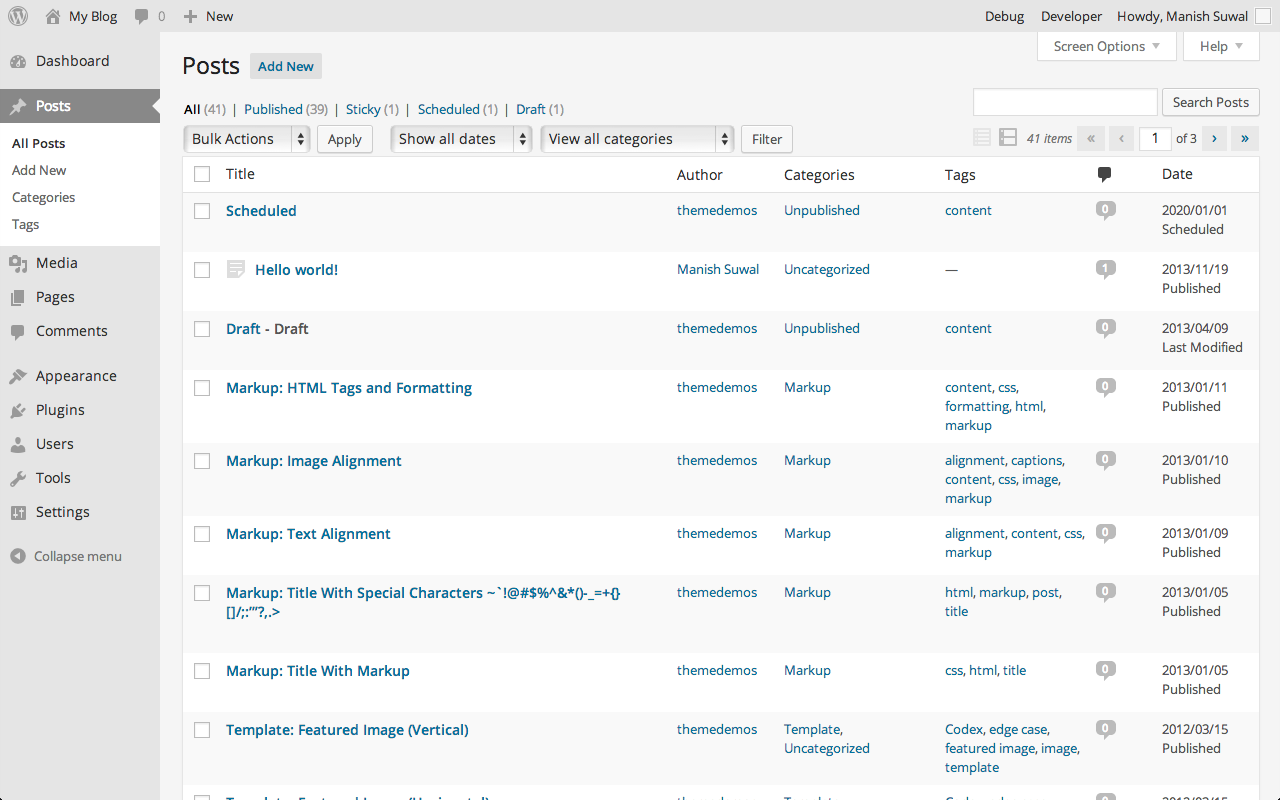1280x800 pixels.
Task: Click the Apply button
Action: pyautogui.click(x=345, y=139)
